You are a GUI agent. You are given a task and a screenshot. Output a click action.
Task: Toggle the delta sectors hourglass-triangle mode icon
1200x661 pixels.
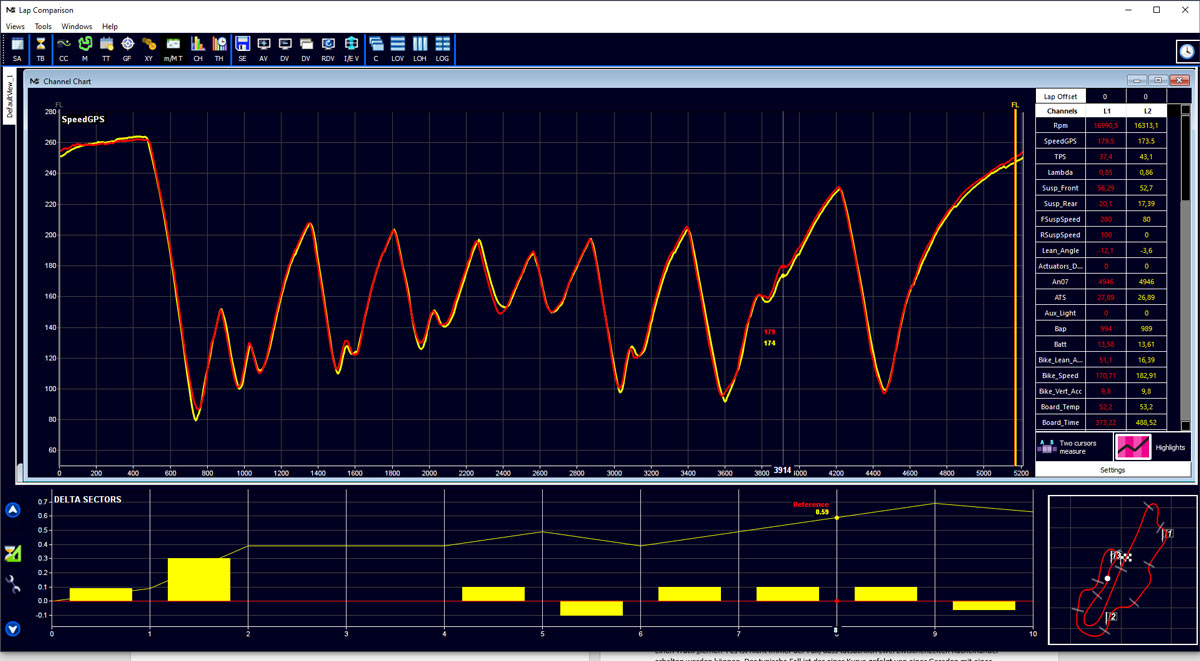(x=13, y=554)
